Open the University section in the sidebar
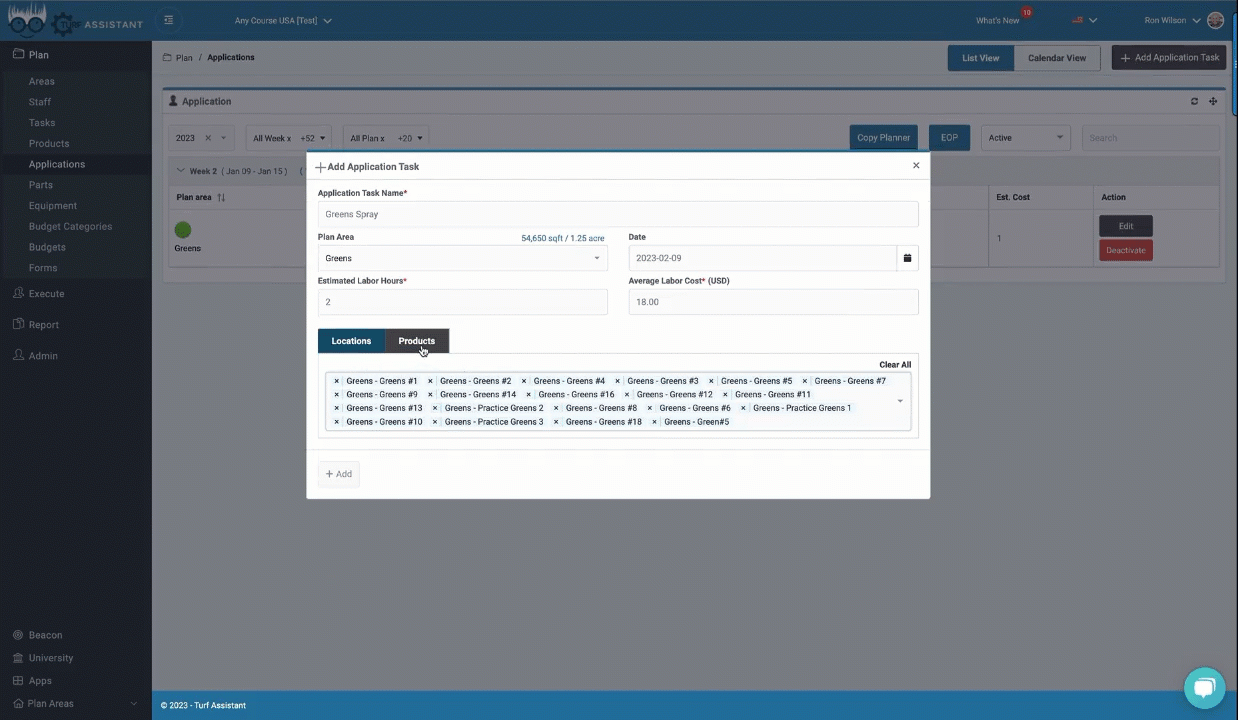The height and width of the screenshot is (720, 1238). (51, 657)
